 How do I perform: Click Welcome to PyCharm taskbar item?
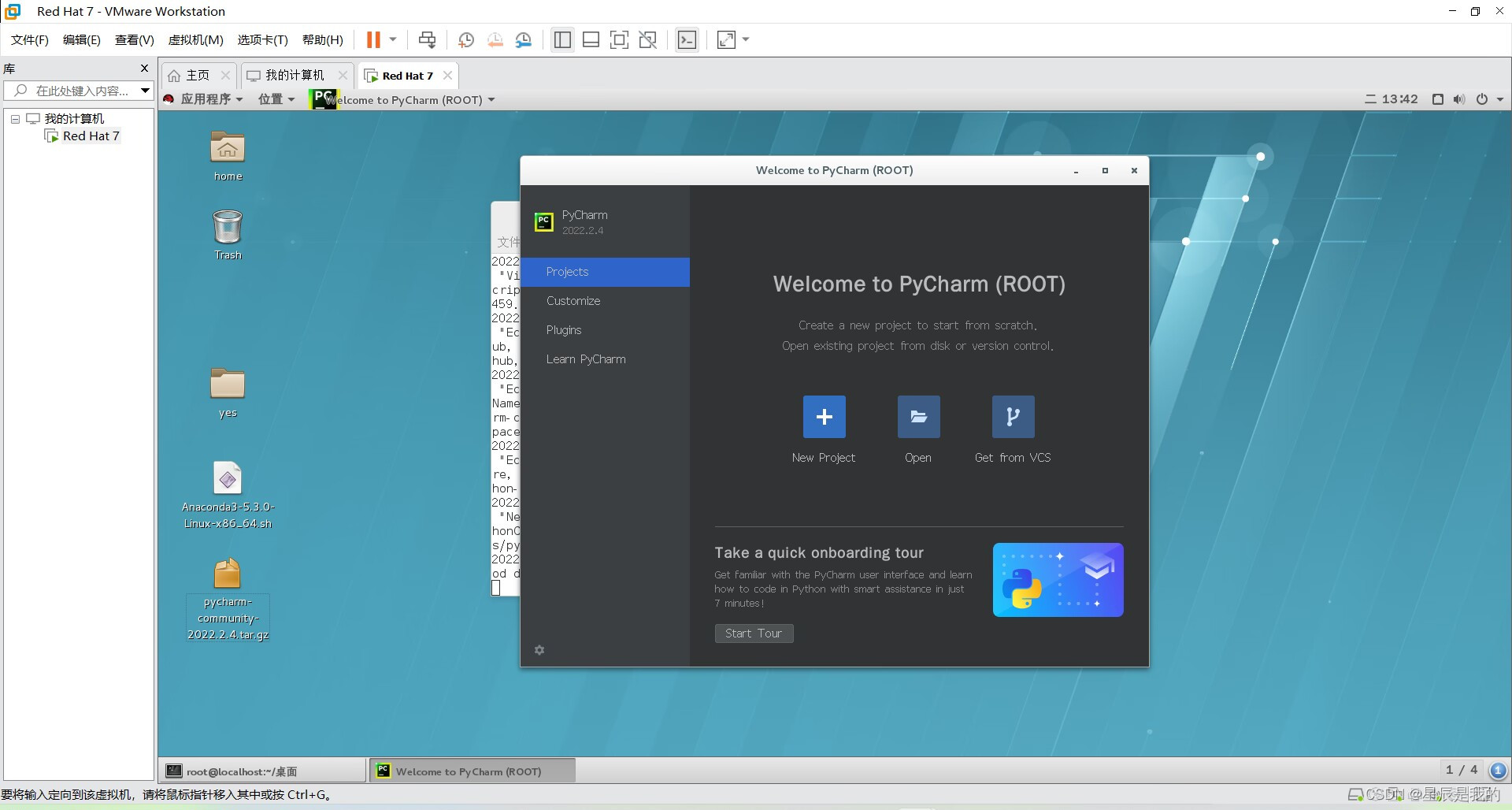point(472,771)
